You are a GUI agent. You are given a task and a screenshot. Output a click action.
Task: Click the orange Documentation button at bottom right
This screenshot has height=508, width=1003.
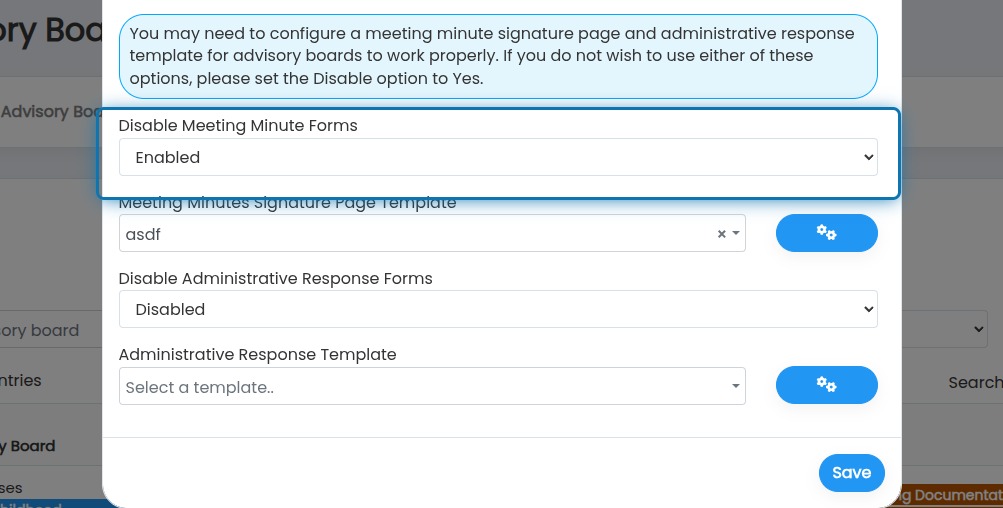click(x=951, y=495)
